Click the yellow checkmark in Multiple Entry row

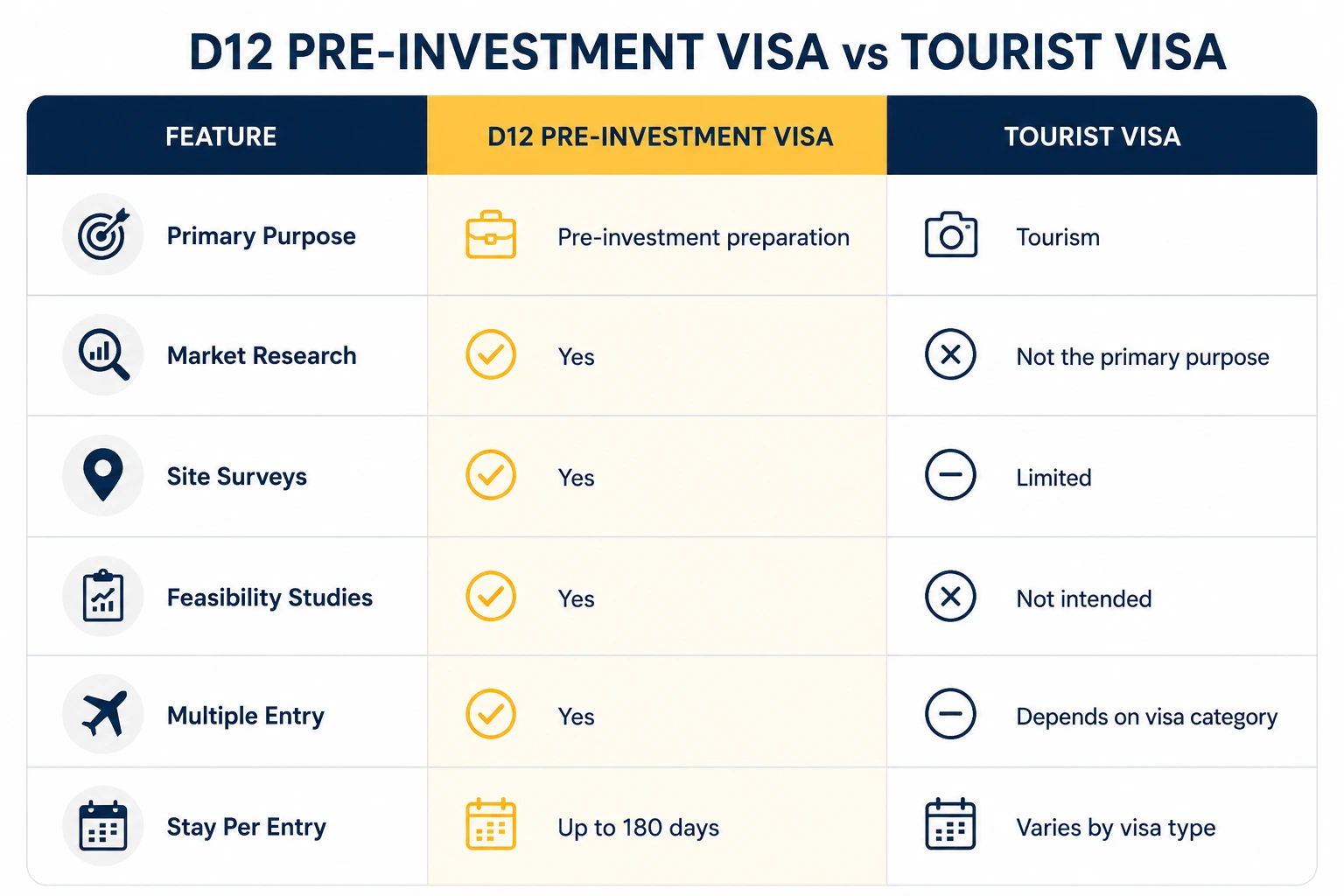coord(491,714)
